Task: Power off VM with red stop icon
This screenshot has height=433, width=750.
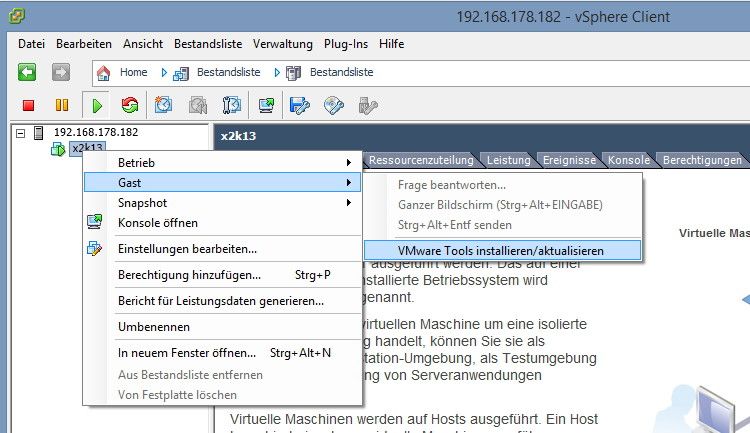Action: pyautogui.click(x=28, y=105)
